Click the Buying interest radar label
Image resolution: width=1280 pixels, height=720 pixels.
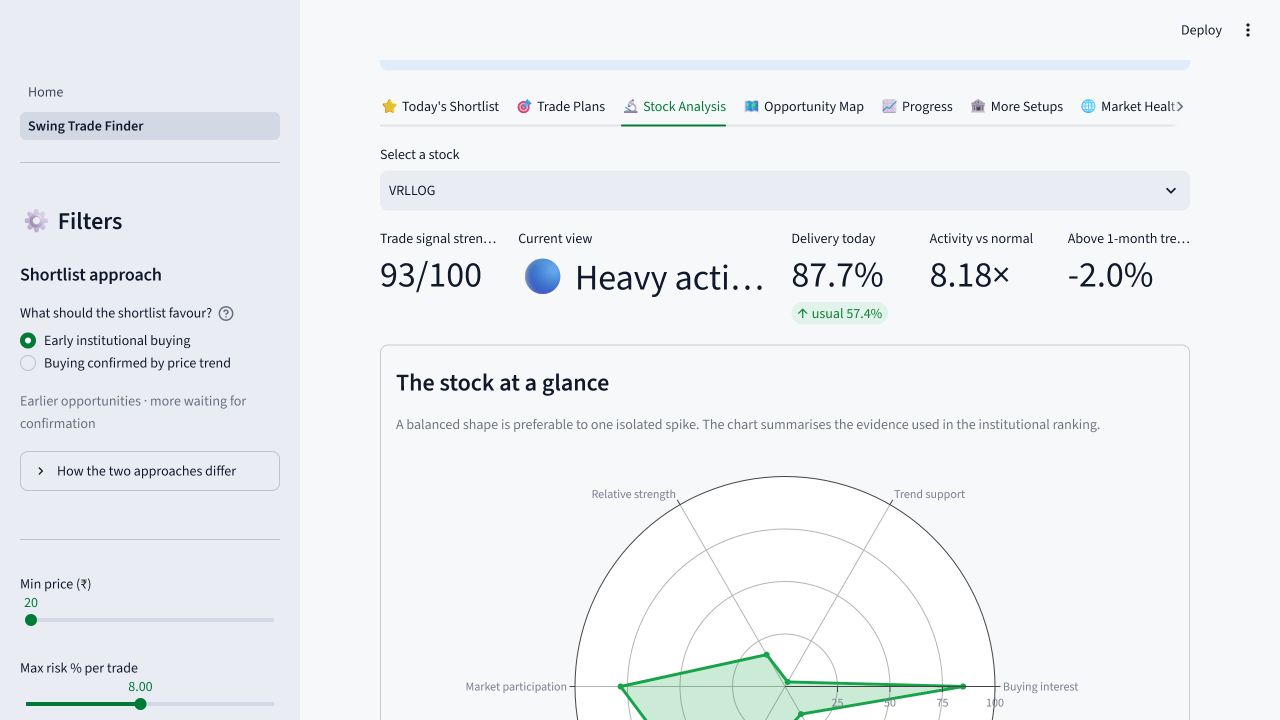tap(1040, 687)
